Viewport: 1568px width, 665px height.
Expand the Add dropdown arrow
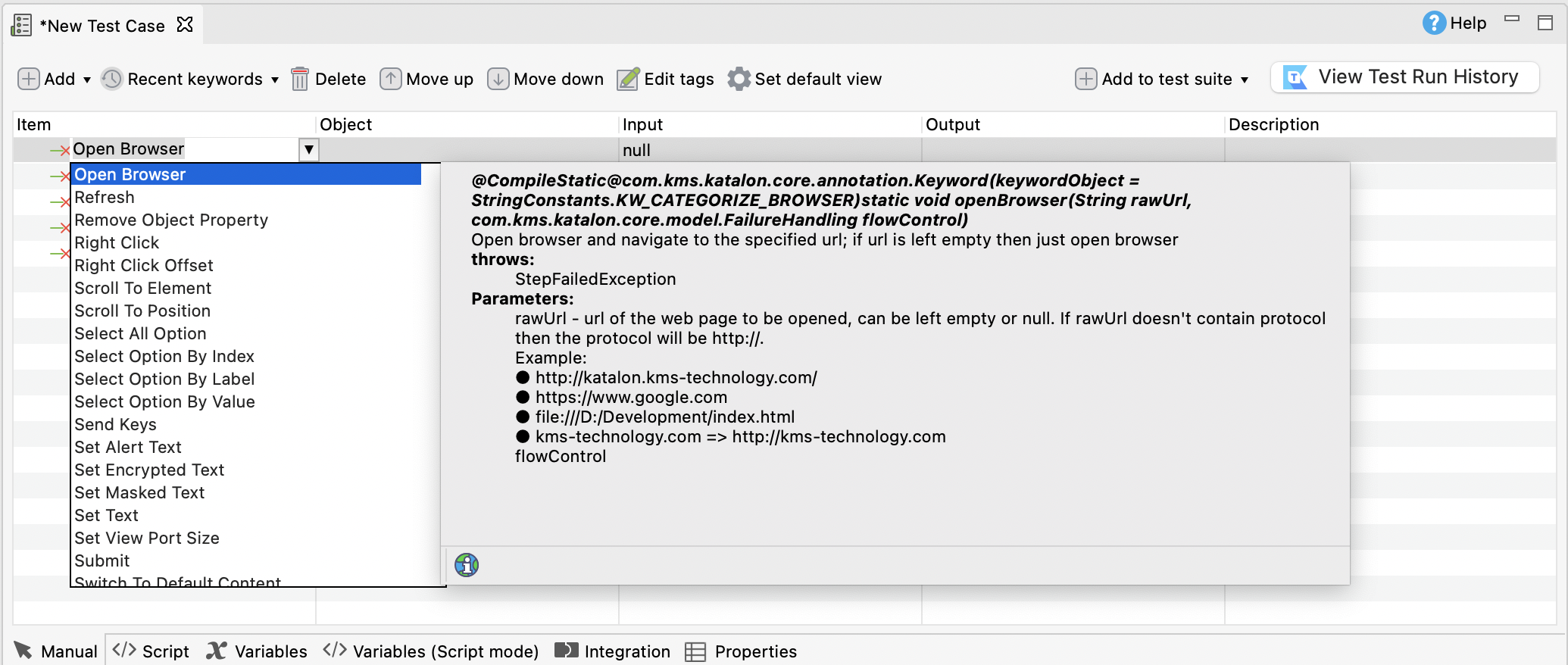pos(87,80)
